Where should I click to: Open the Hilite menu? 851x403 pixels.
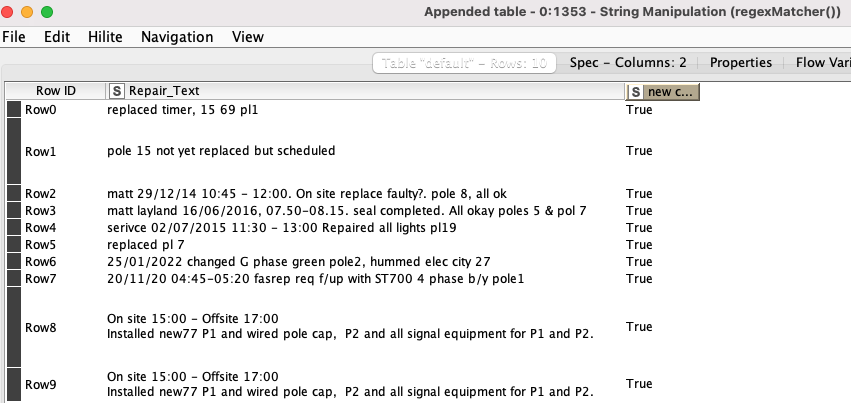(x=105, y=37)
